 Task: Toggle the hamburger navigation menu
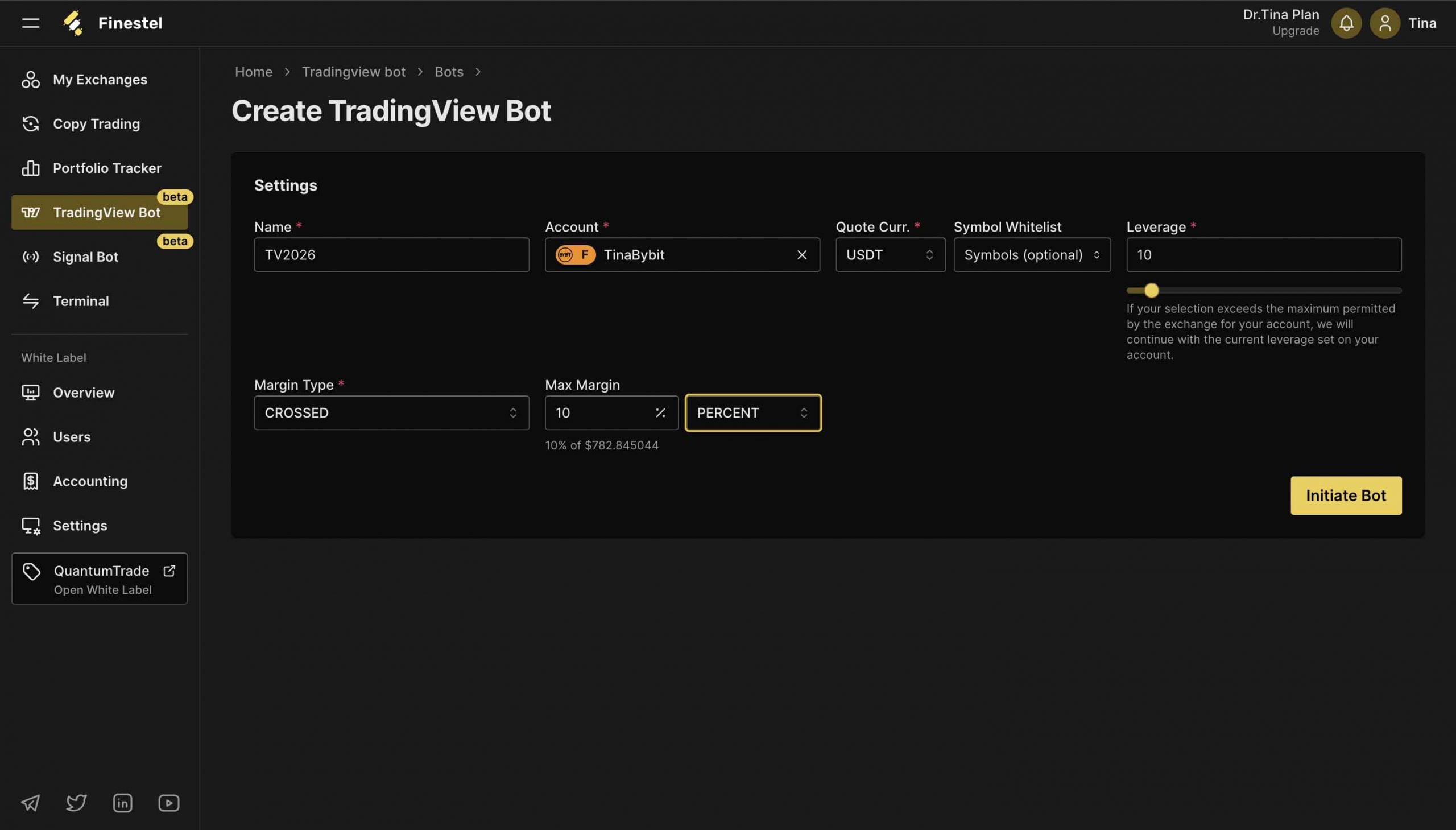(30, 22)
